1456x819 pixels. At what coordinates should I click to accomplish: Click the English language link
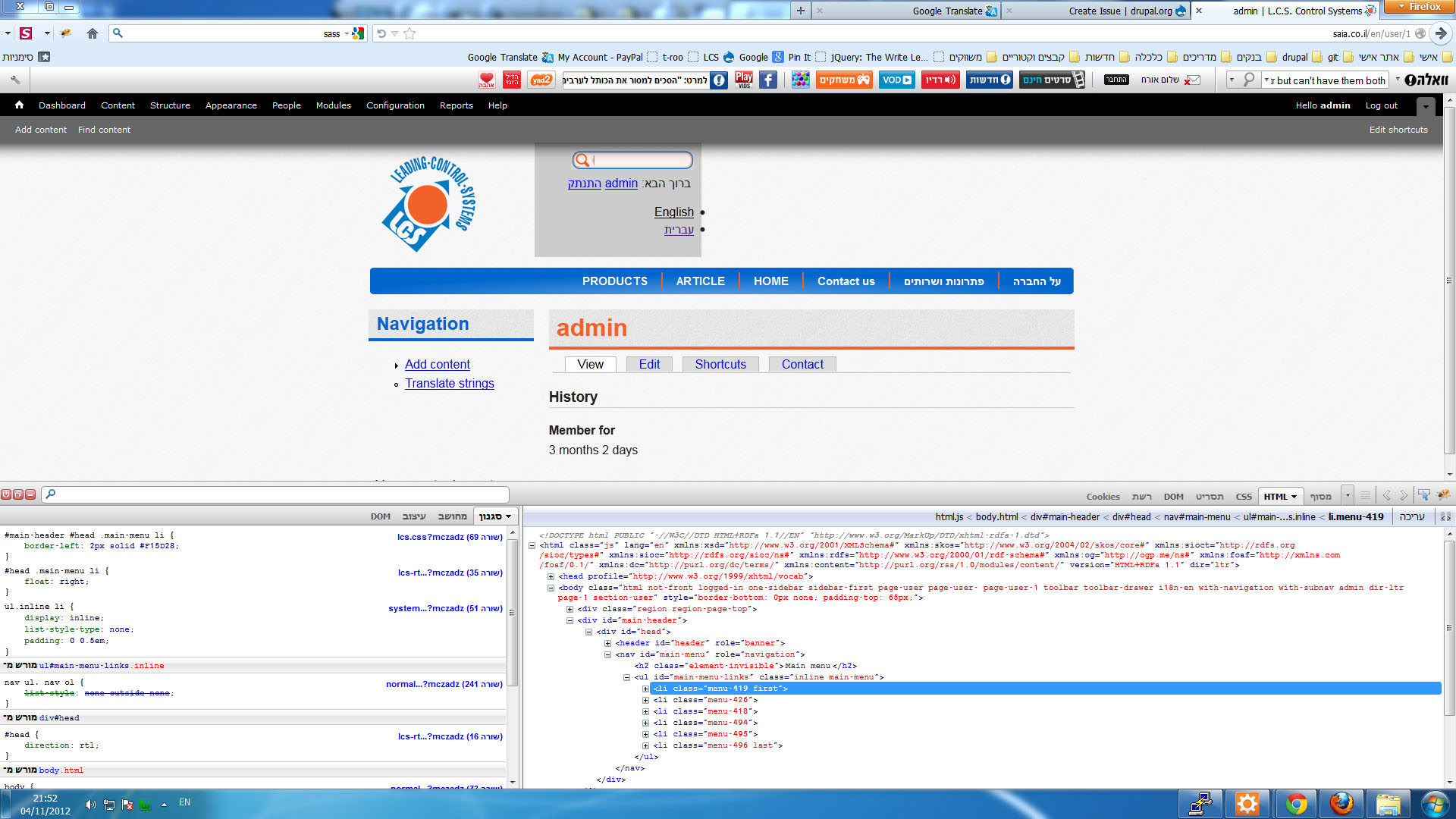point(674,212)
